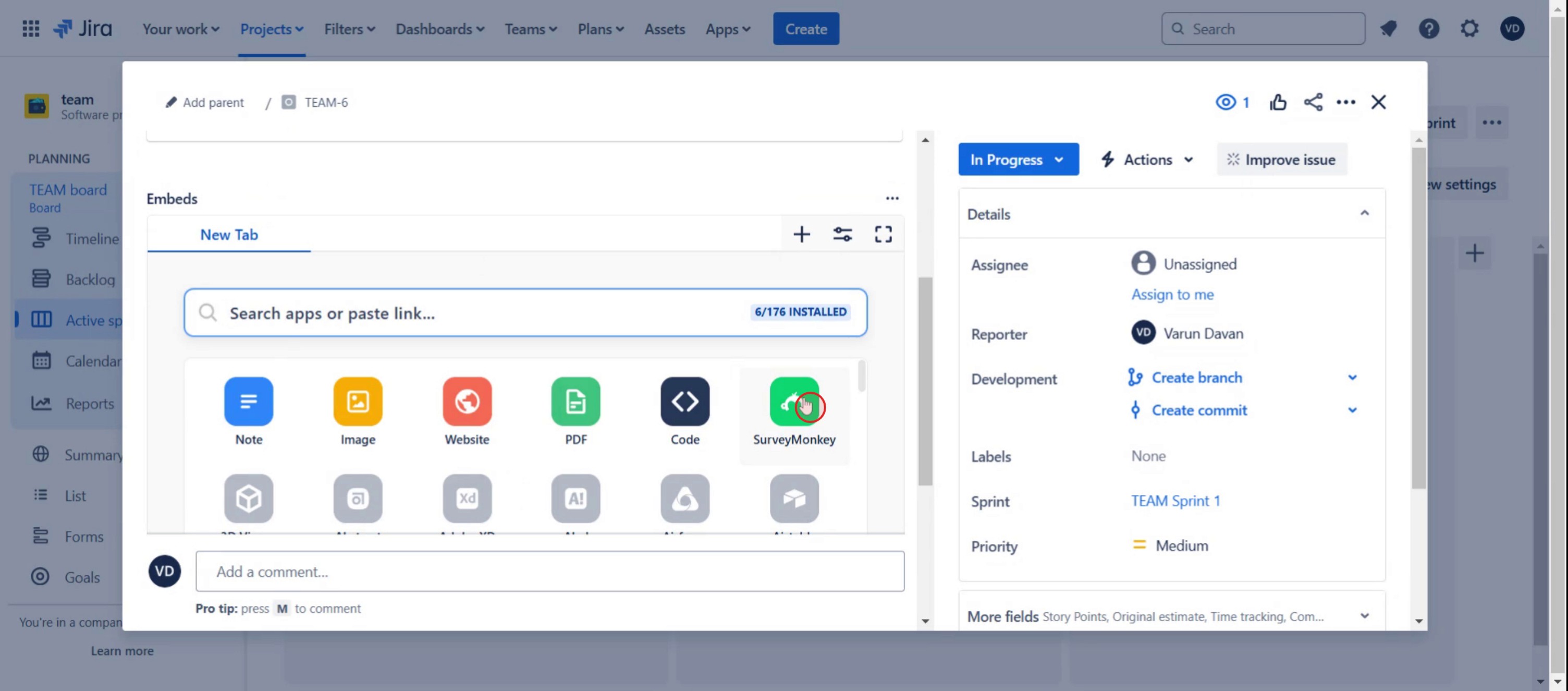Expand the Actions dropdown

tap(1147, 160)
